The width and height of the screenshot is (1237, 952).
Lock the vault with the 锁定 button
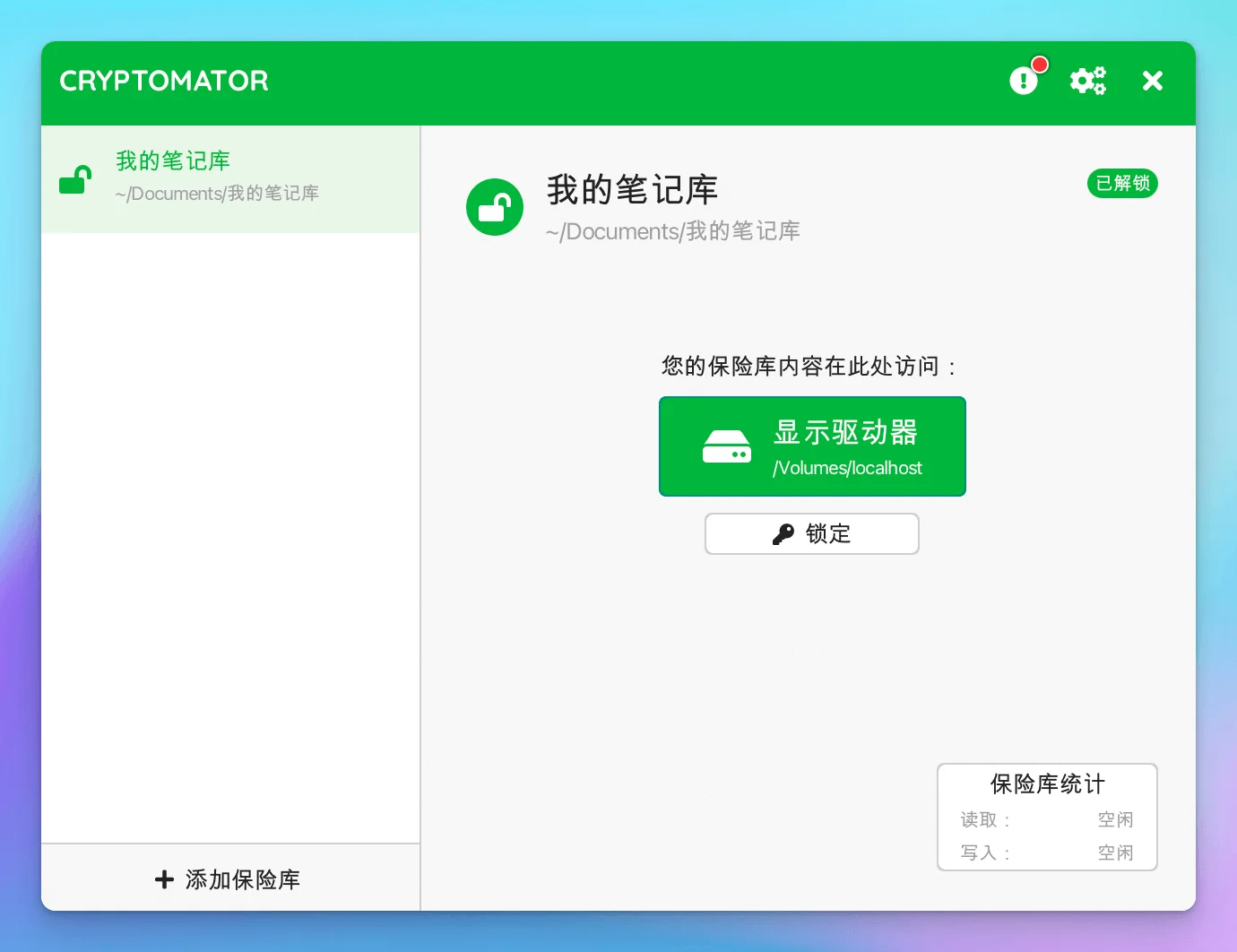tap(812, 534)
